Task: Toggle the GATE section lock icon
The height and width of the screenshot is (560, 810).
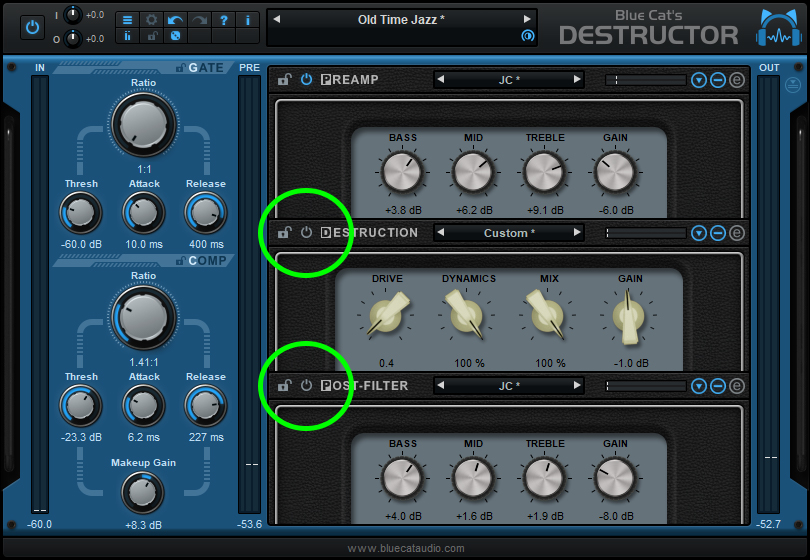Action: [x=181, y=68]
